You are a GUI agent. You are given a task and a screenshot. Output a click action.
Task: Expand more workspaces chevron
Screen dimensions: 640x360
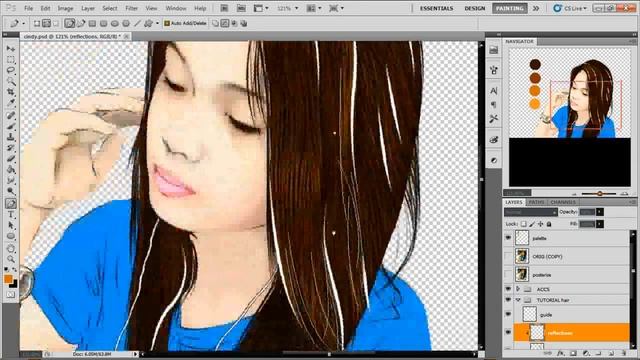(x=536, y=8)
